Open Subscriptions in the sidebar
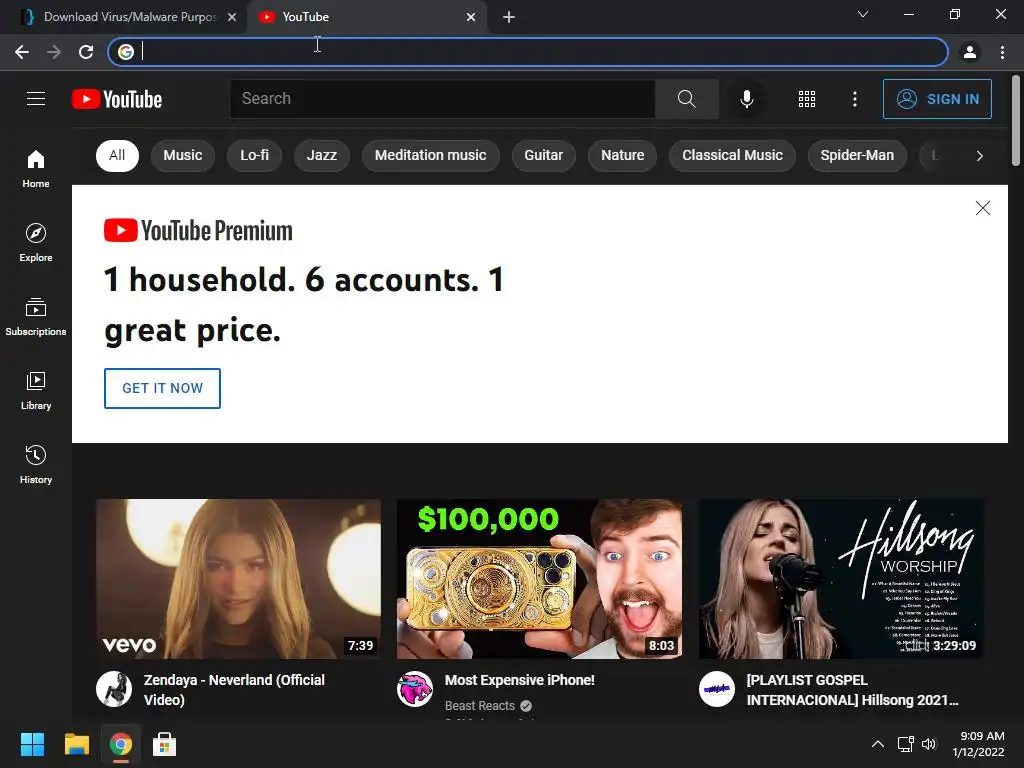 coord(36,317)
